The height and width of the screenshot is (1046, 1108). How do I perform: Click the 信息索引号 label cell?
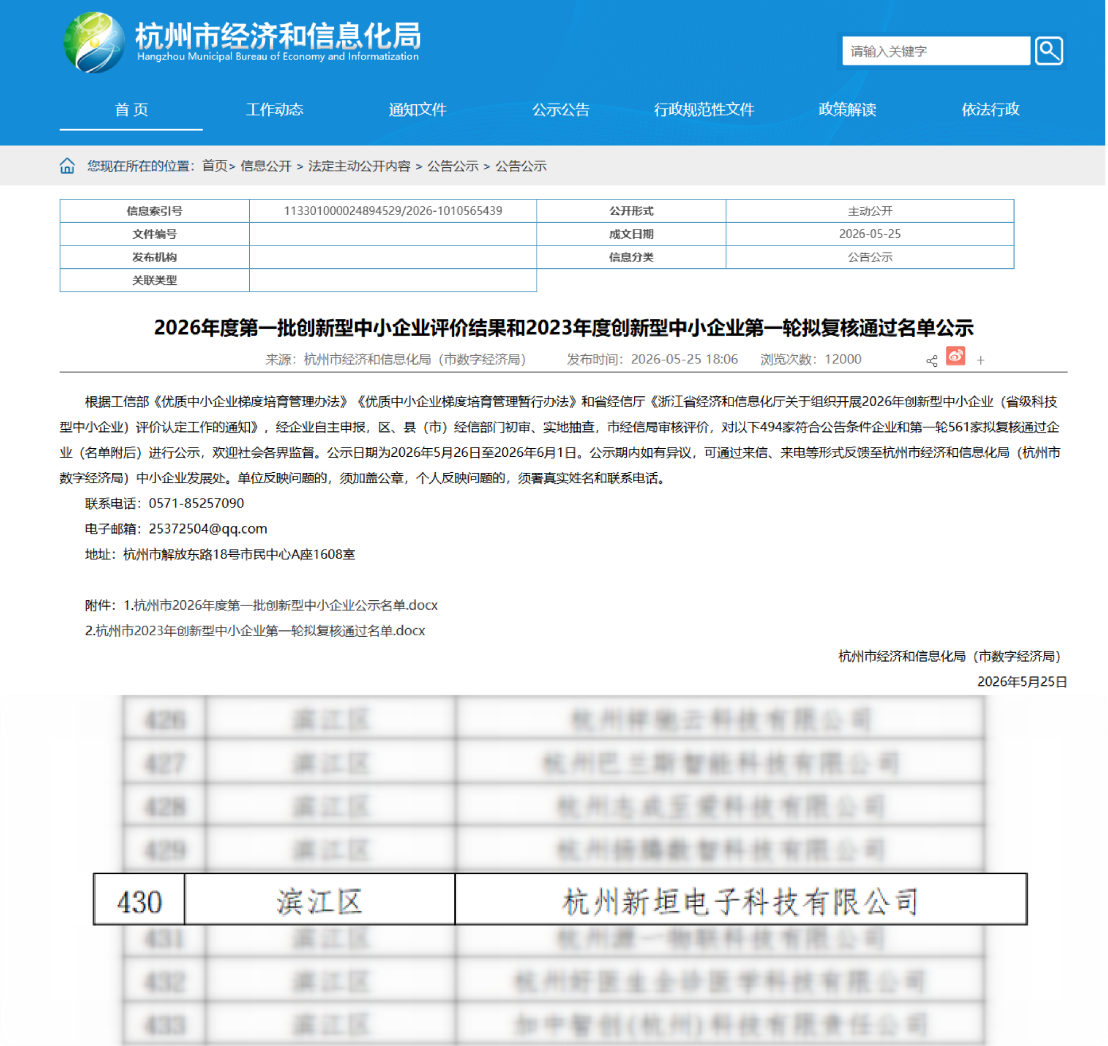(155, 211)
